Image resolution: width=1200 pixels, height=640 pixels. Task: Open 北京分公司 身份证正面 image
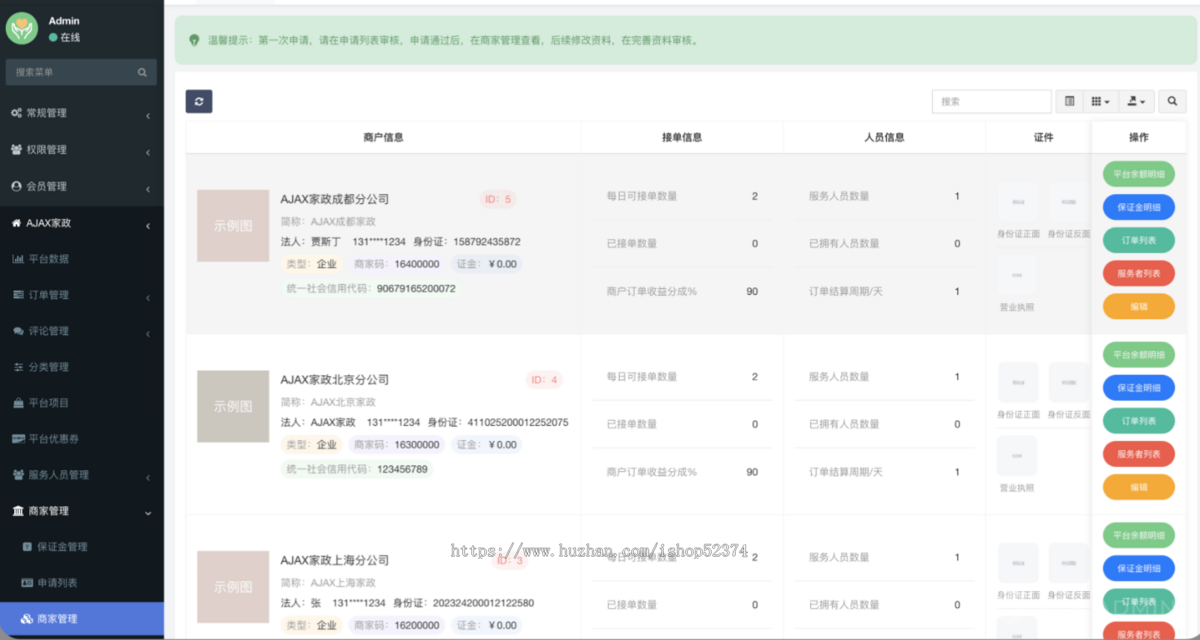tap(1018, 383)
